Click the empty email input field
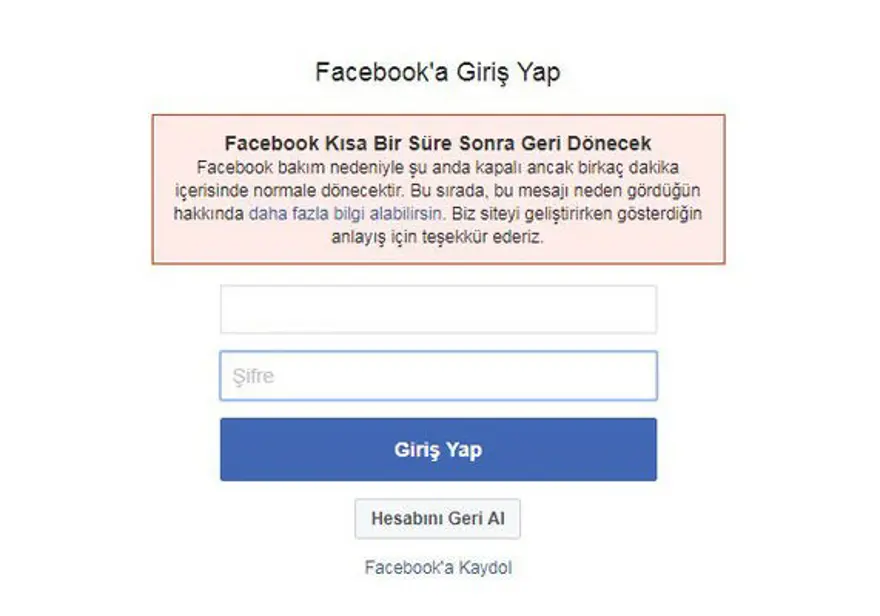 click(x=438, y=309)
